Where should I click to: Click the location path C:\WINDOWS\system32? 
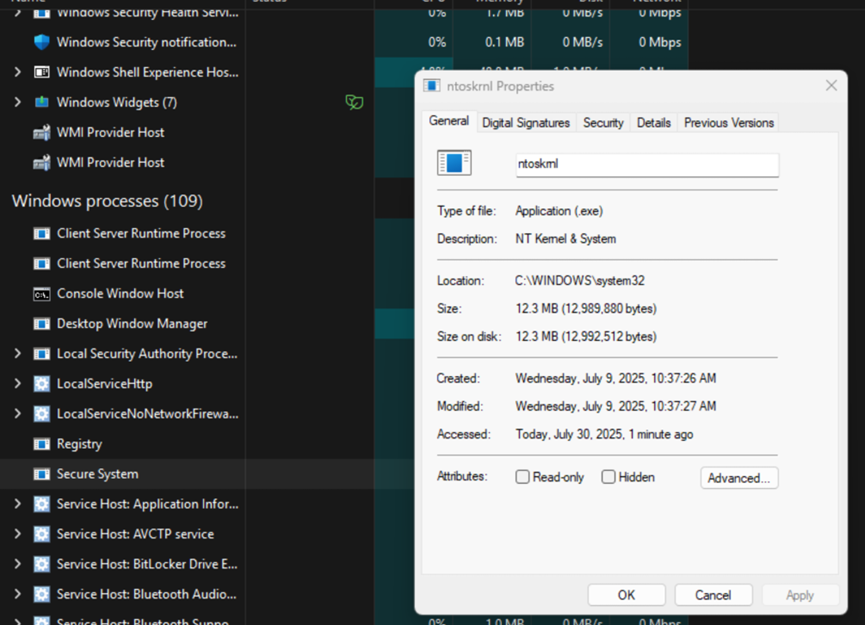(x=579, y=281)
